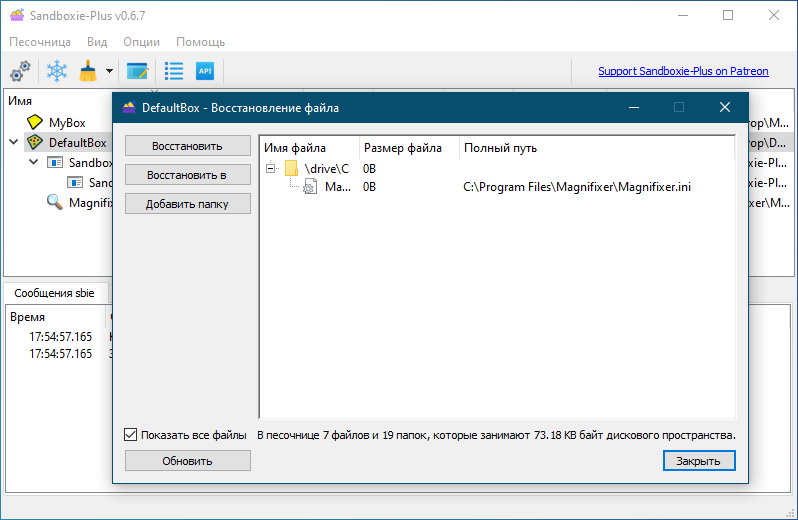Select the MyBox tree label

tap(67, 123)
